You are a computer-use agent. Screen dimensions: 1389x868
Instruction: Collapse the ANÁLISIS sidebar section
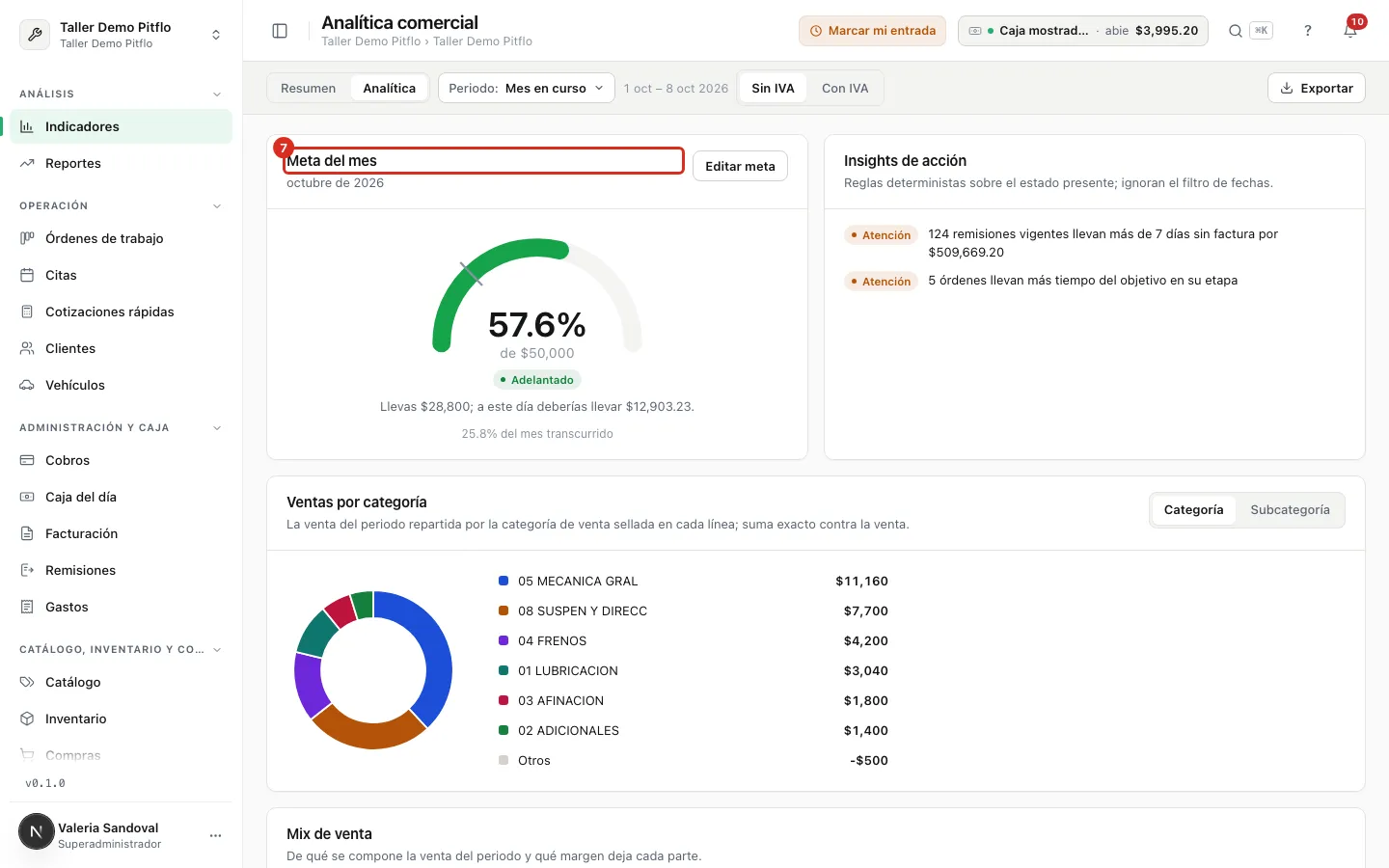217,95
